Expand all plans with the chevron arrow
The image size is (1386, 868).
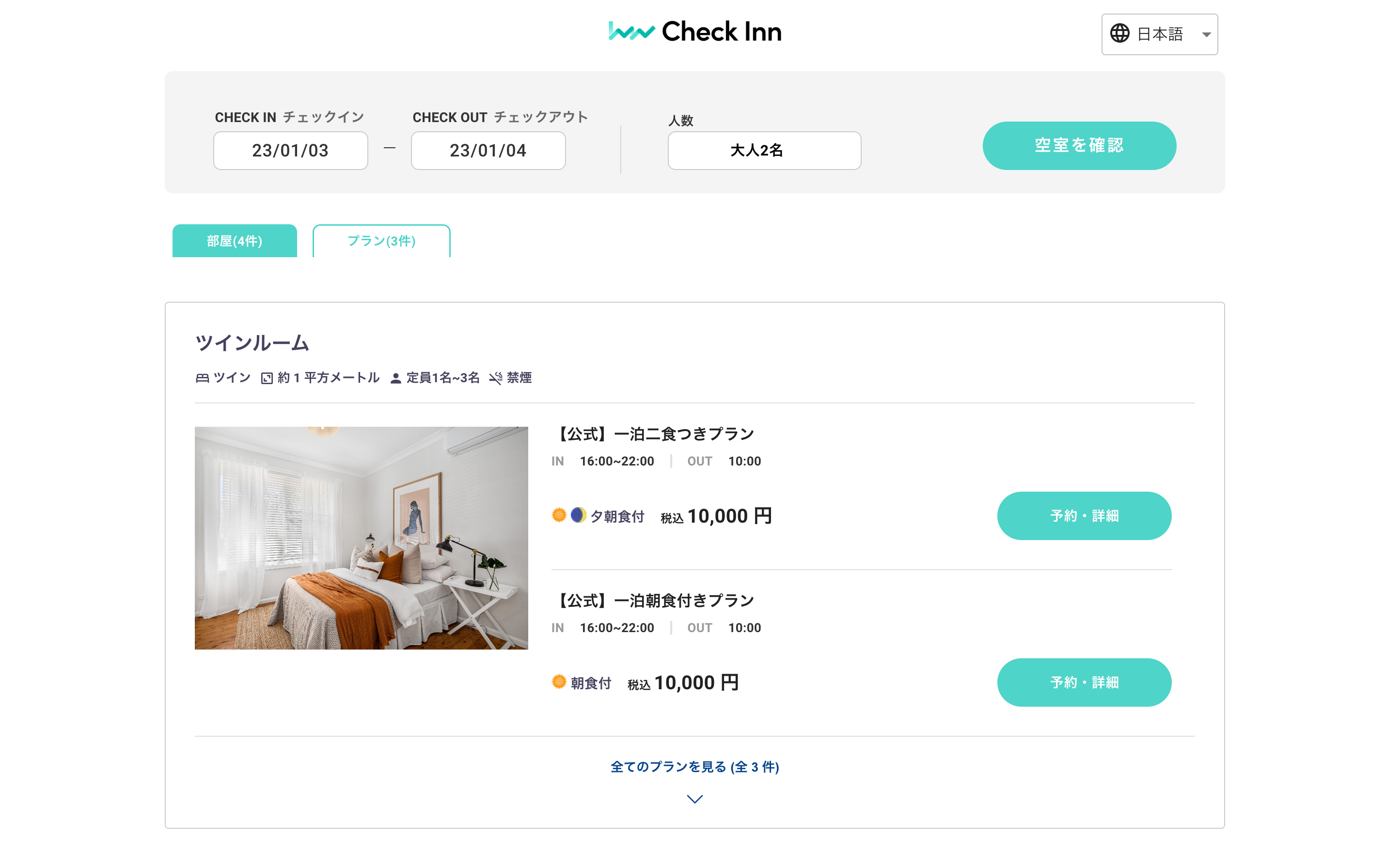coord(694,799)
